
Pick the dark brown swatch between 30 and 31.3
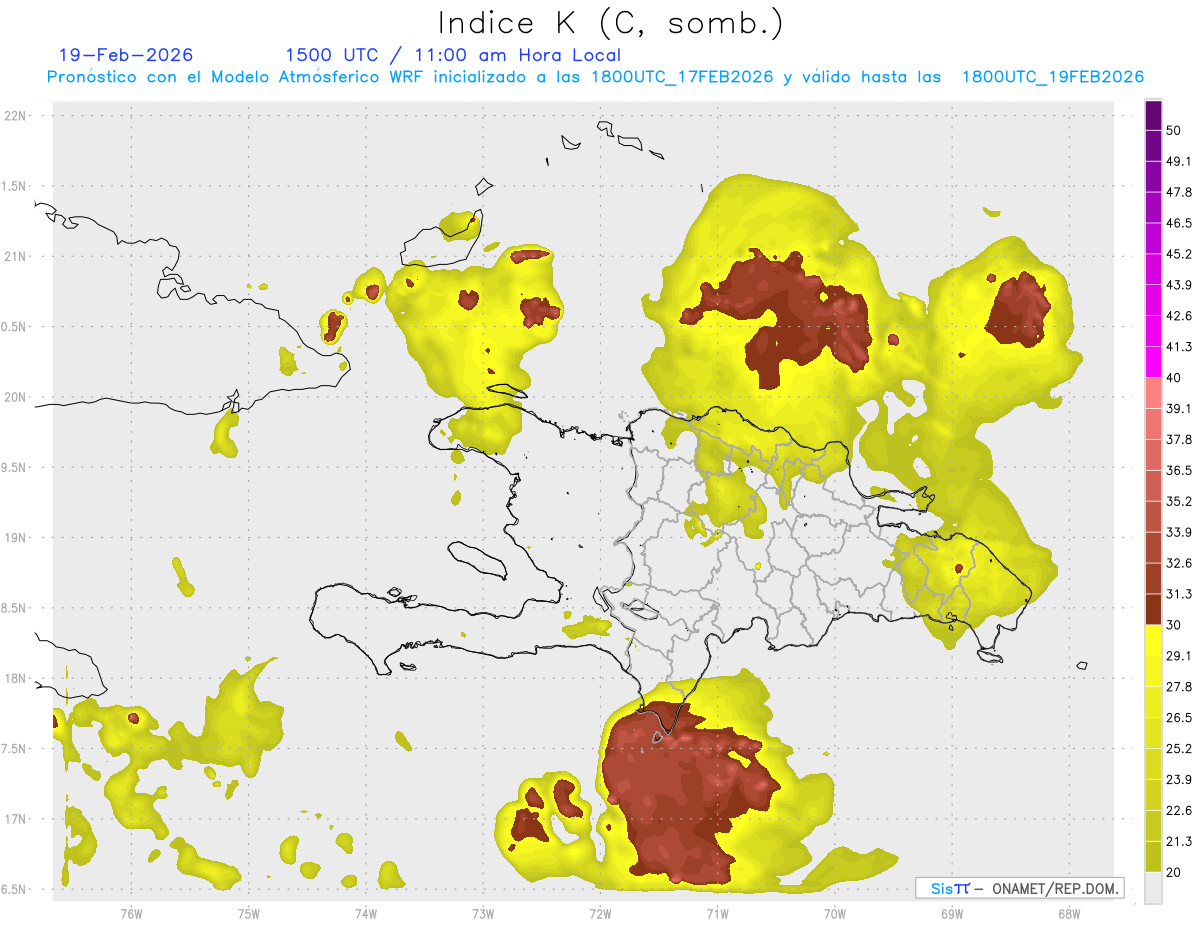[1153, 610]
